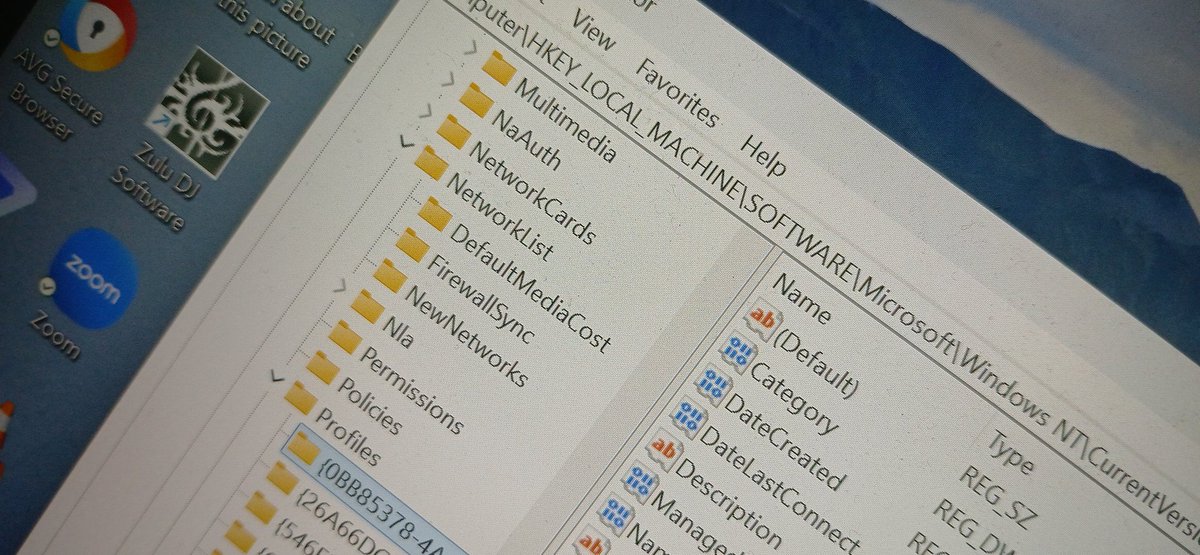
Task: Select the Multimedia key label
Action: pyautogui.click(x=566, y=120)
